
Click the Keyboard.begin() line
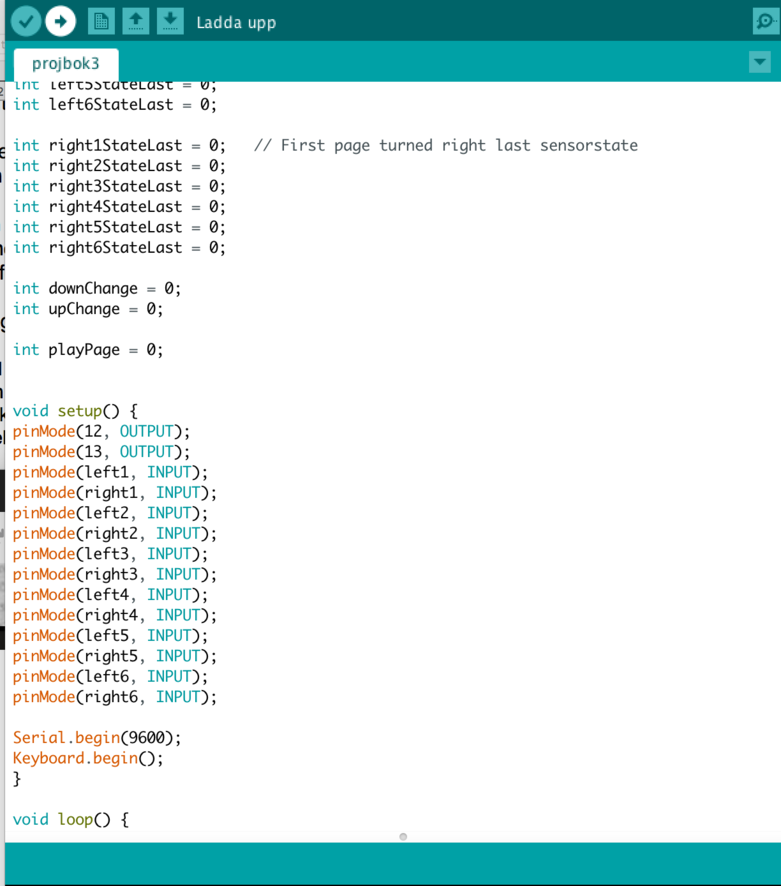[88, 758]
